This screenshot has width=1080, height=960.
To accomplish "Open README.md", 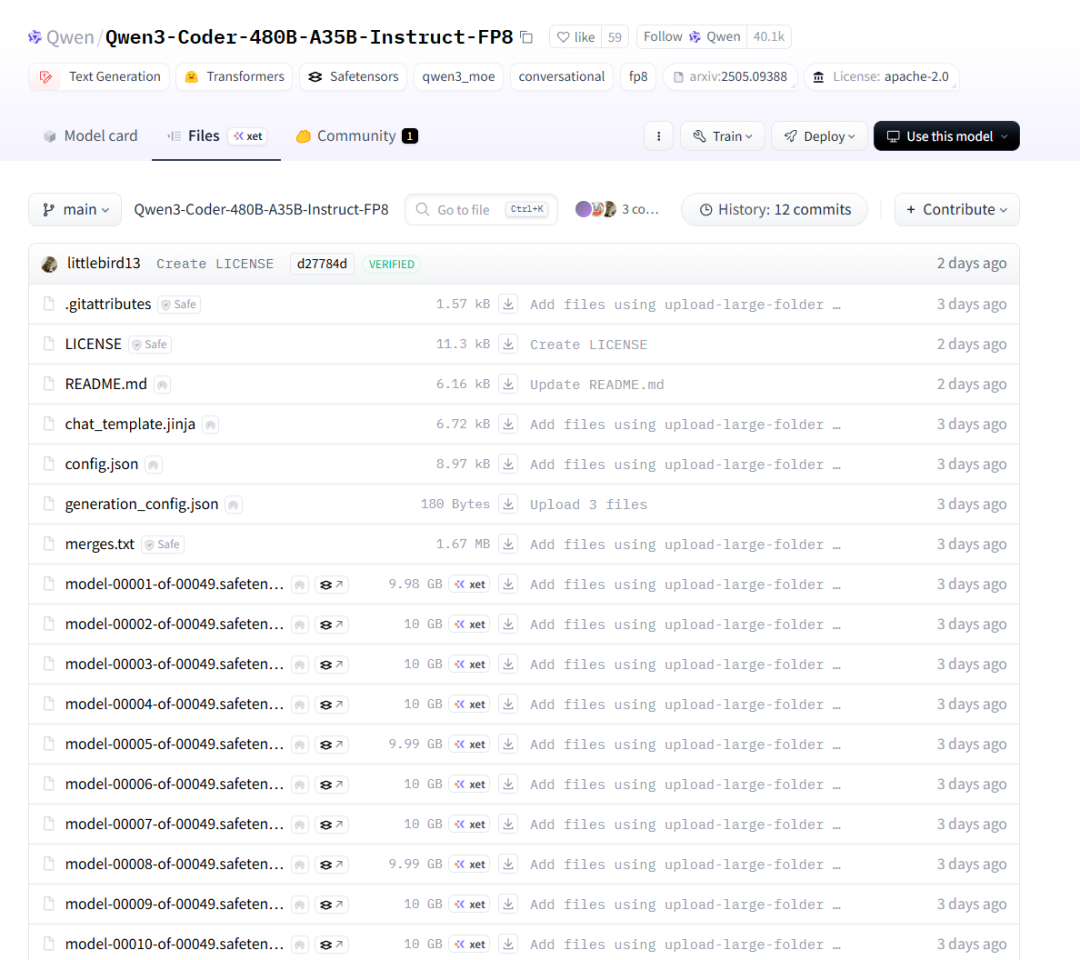I will coord(106,384).
